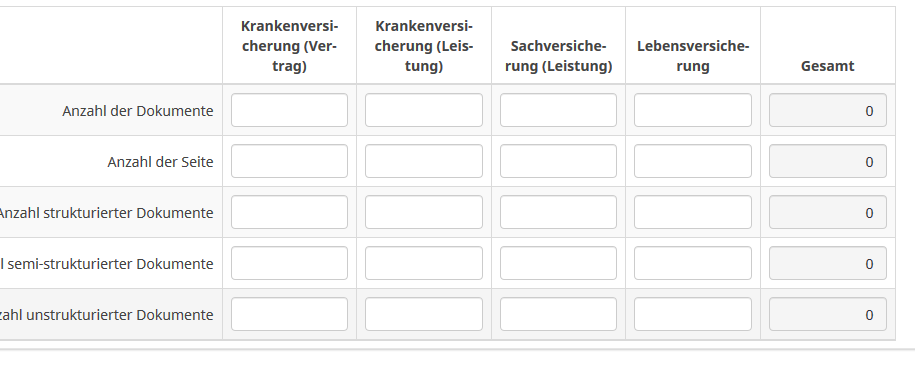Focus semi-strukturierter Dokumente field under Sachversicherung (Leistung)
915x368 pixels.
(558, 263)
